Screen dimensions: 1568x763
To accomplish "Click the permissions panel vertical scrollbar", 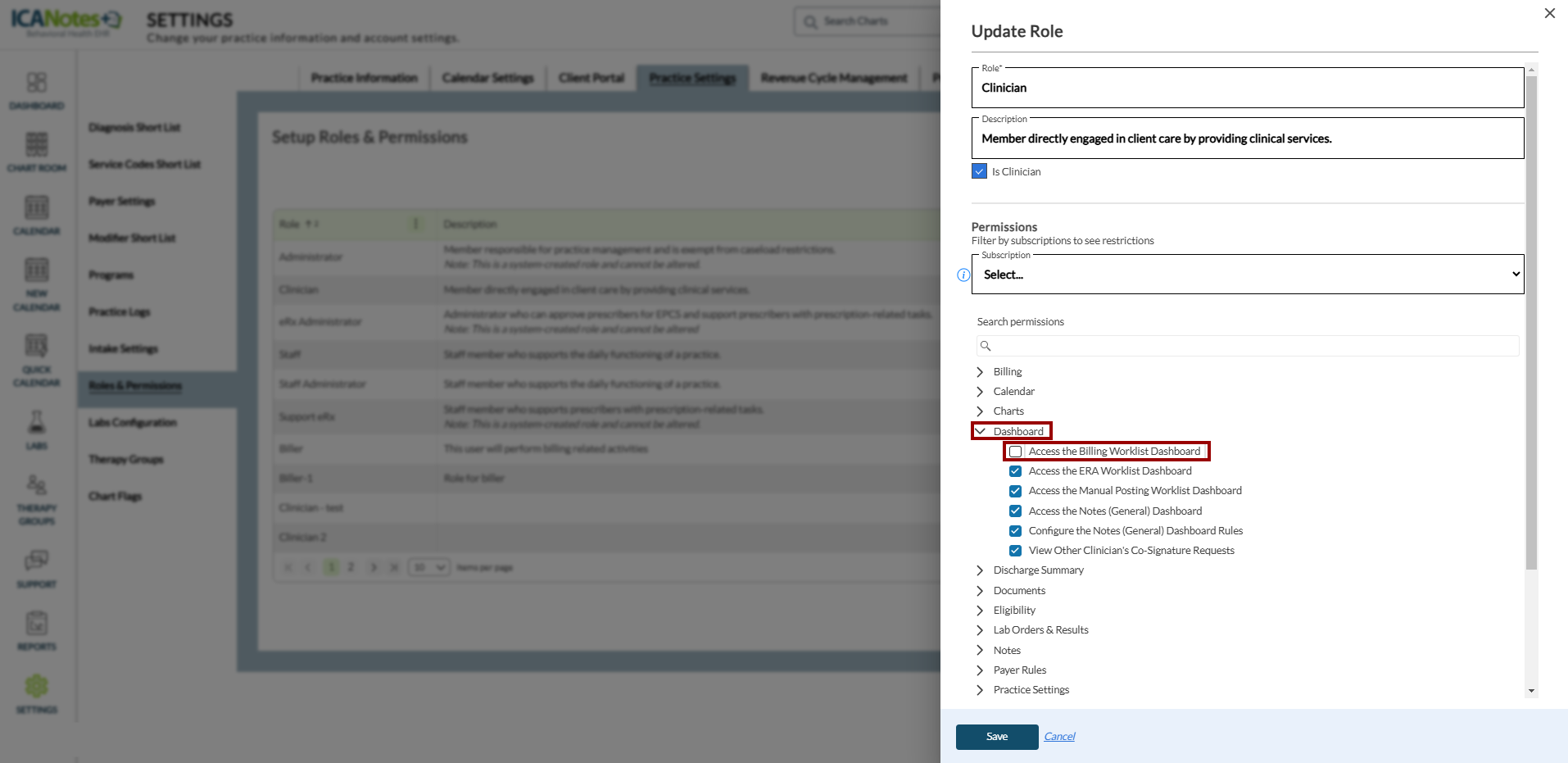I will 1531,323.
